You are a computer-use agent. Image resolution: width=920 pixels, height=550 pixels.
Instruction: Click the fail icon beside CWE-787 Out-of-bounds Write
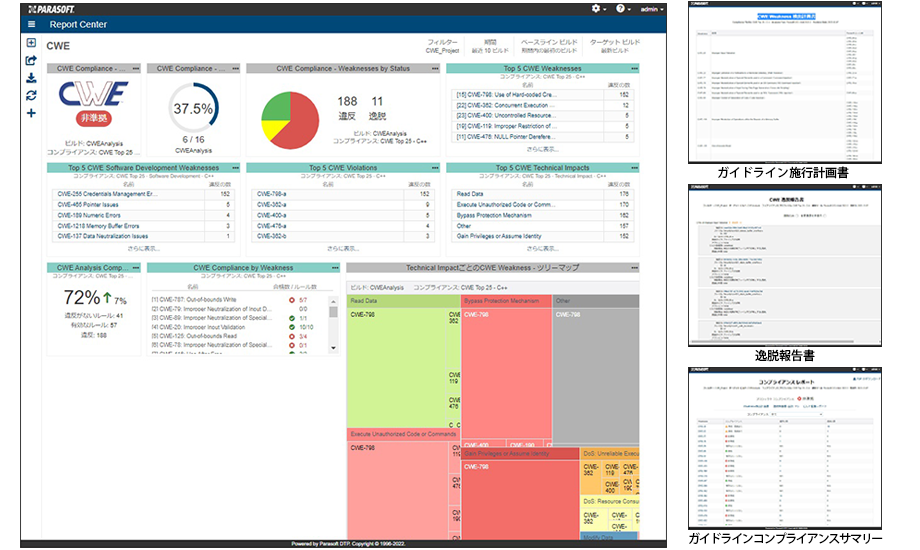(292, 300)
